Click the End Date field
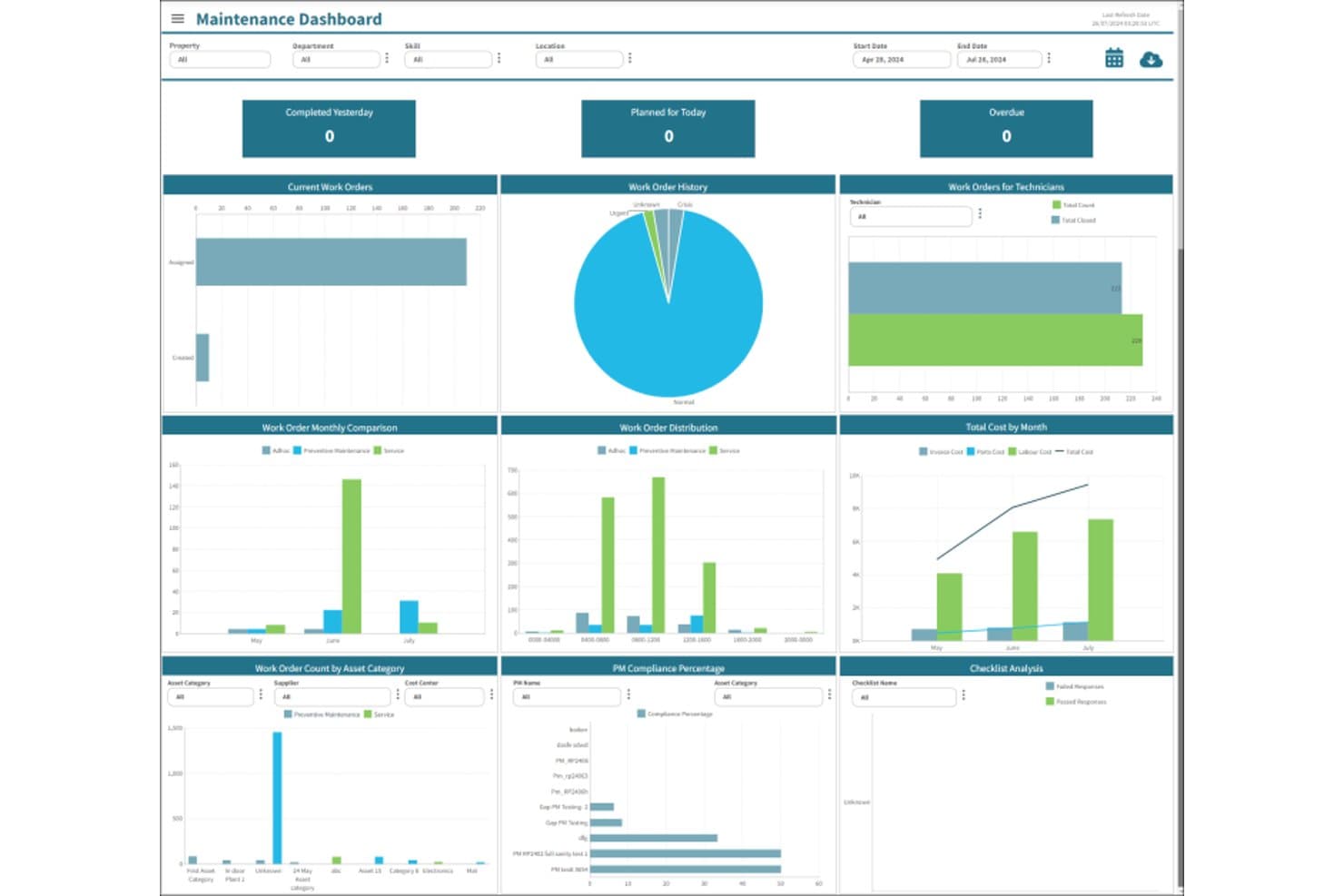Image resolution: width=1344 pixels, height=896 pixels. click(999, 60)
